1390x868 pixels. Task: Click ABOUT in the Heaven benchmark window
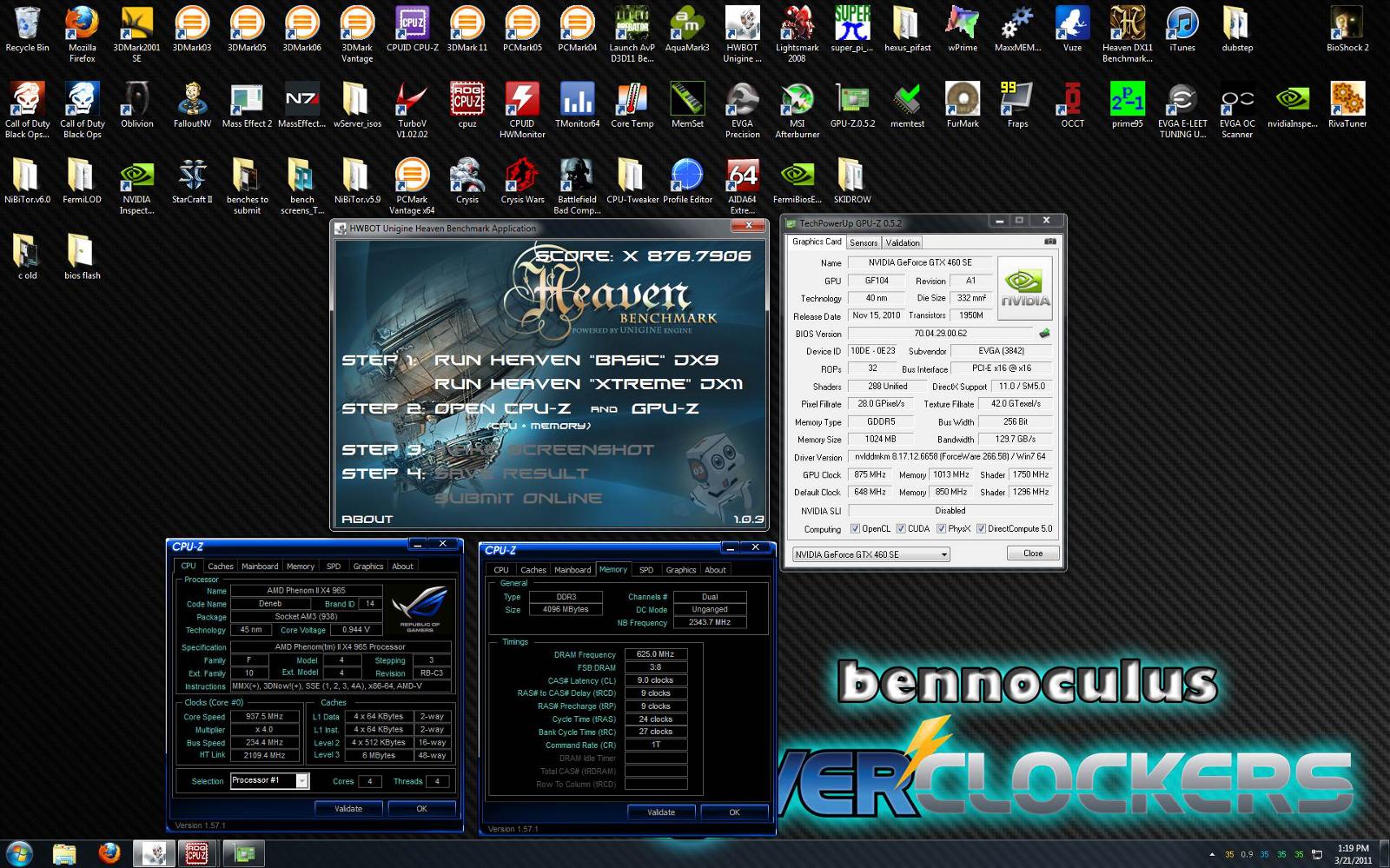pyautogui.click(x=367, y=519)
